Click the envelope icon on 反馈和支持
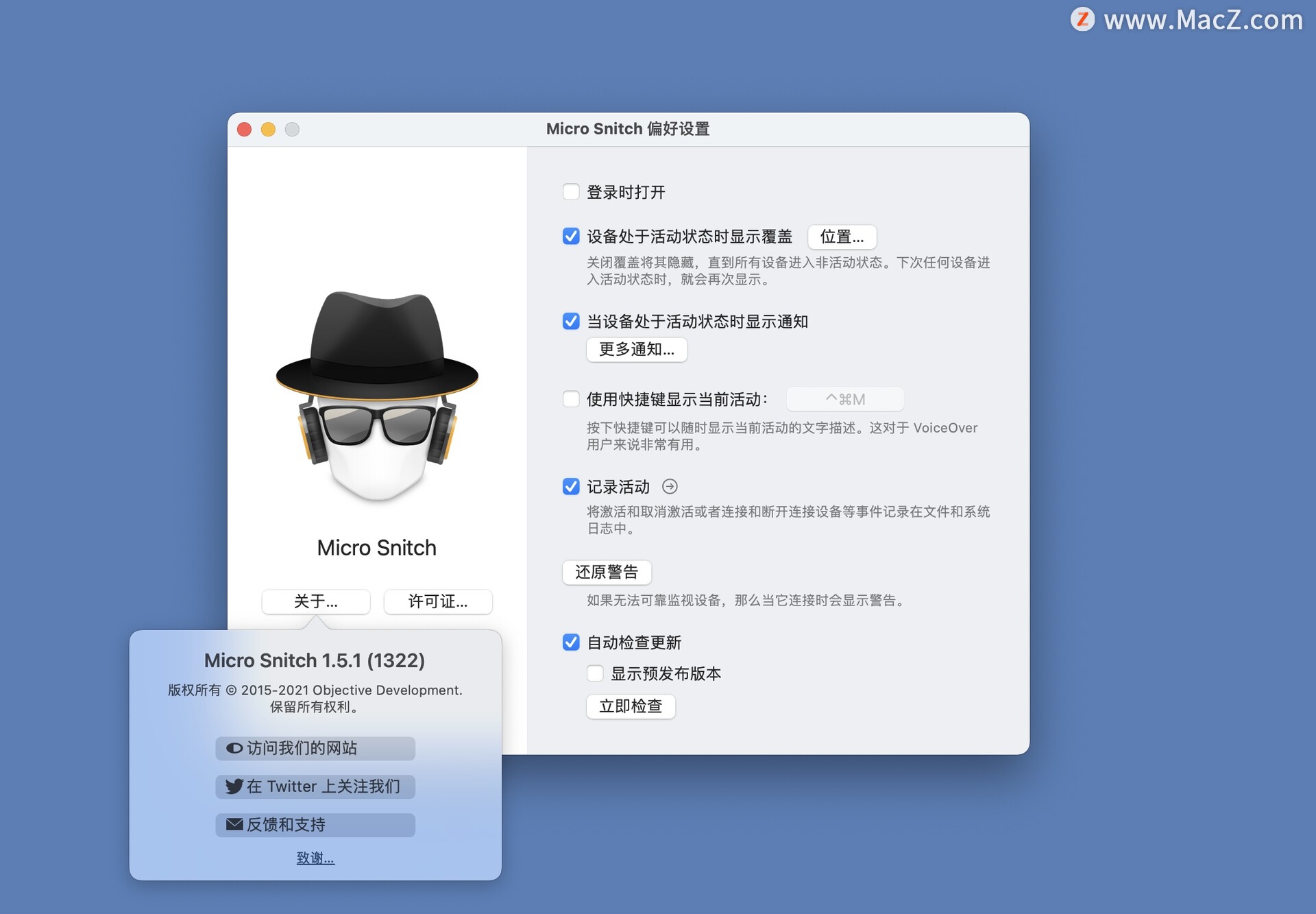 click(234, 824)
